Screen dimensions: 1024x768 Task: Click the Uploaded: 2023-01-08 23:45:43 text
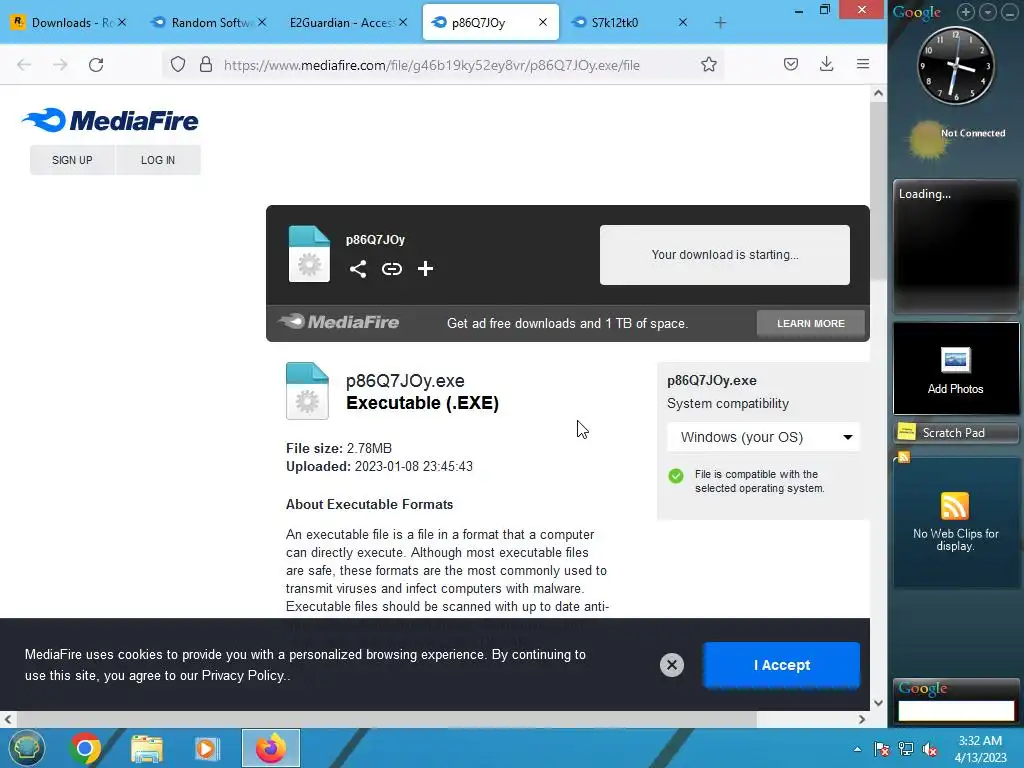click(x=379, y=466)
